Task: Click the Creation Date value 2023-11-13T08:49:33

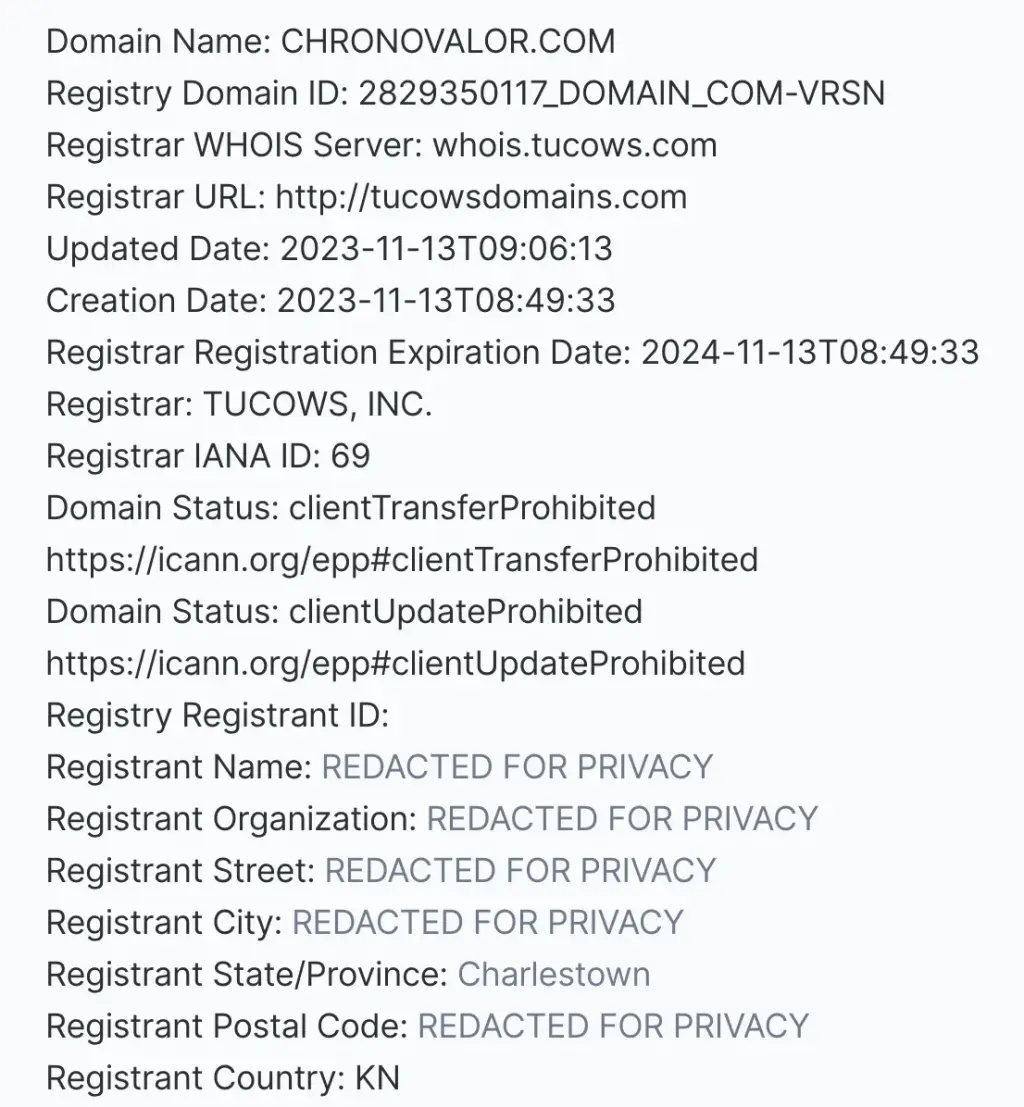Action: (446, 301)
